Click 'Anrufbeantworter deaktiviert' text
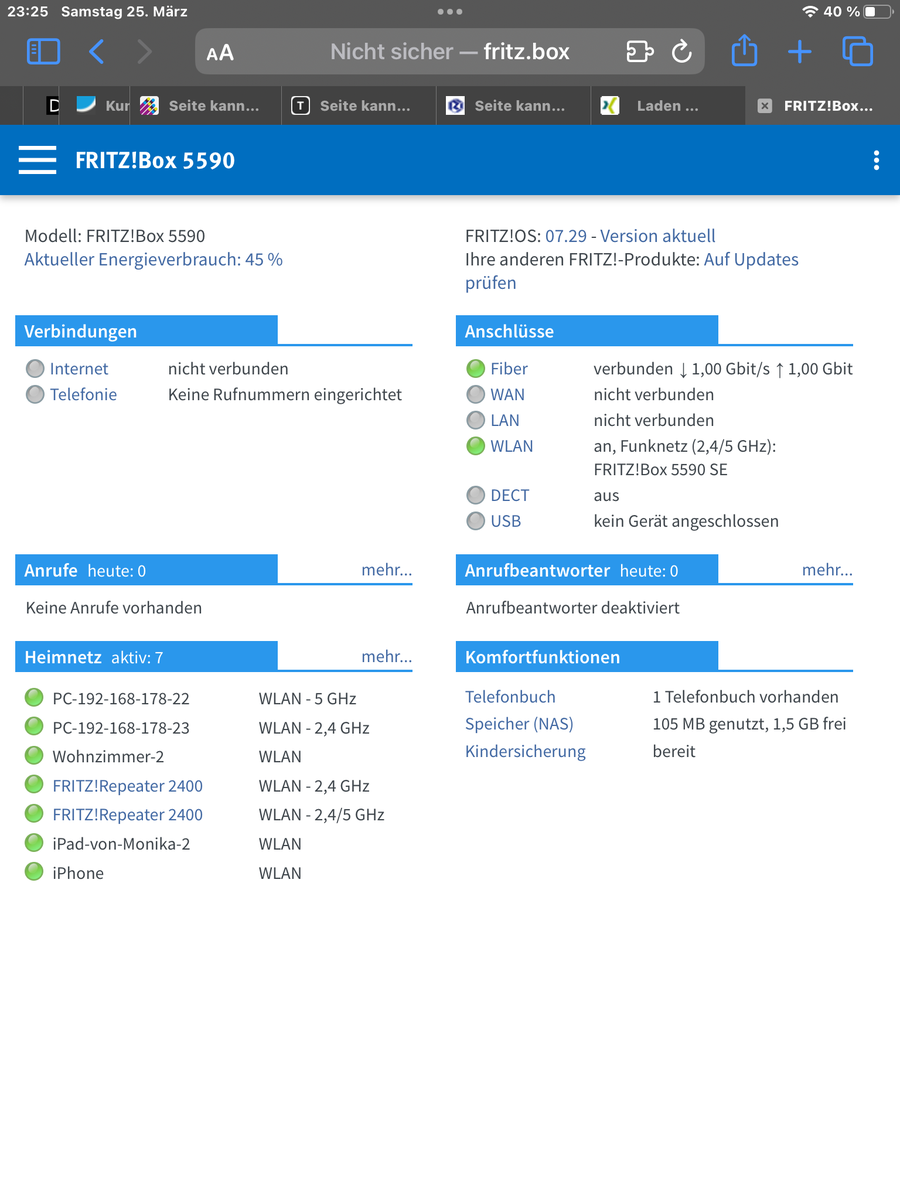The image size is (900, 1200). click(x=573, y=608)
